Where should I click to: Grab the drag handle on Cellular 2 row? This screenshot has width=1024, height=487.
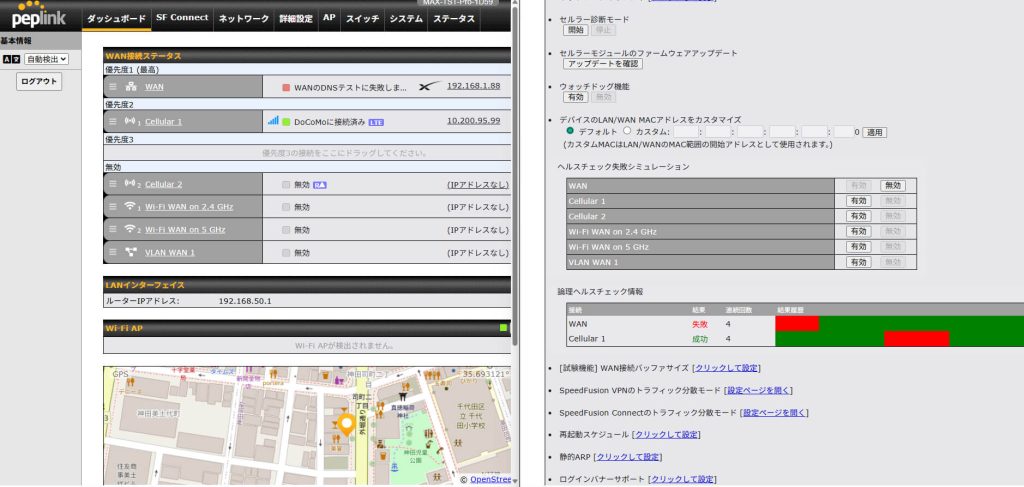[x=112, y=184]
